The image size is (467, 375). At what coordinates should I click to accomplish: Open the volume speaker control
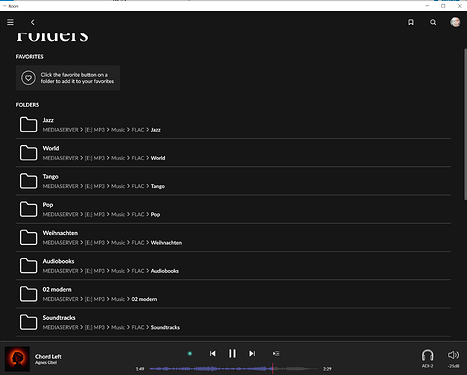(x=453, y=358)
